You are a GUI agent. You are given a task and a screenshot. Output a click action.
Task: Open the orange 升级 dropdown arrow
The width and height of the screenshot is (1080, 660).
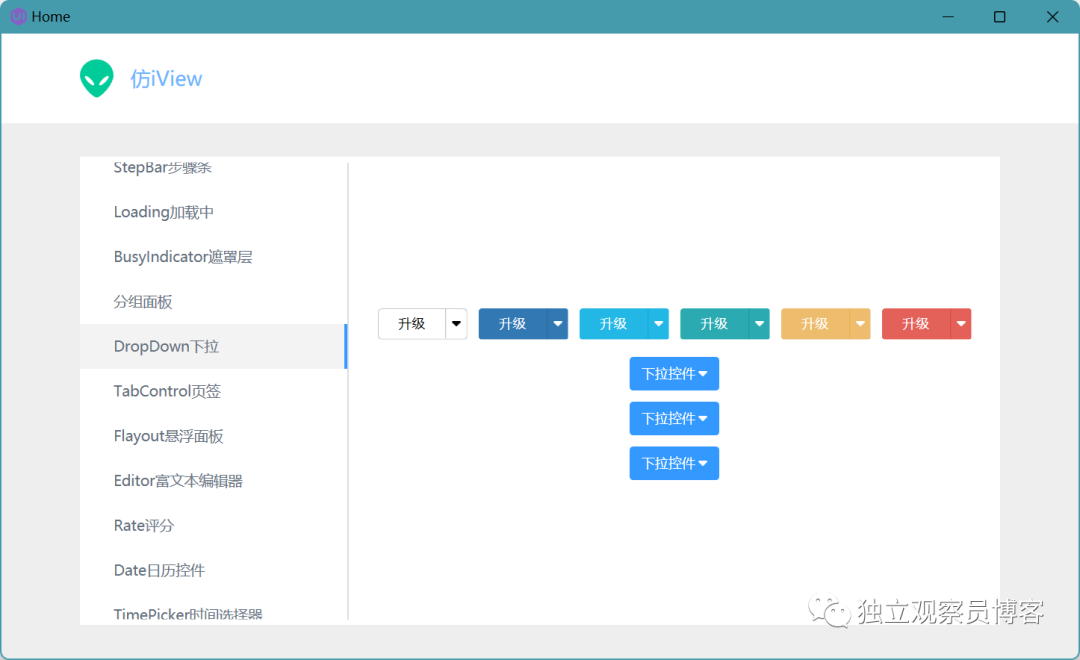pyautogui.click(x=860, y=324)
